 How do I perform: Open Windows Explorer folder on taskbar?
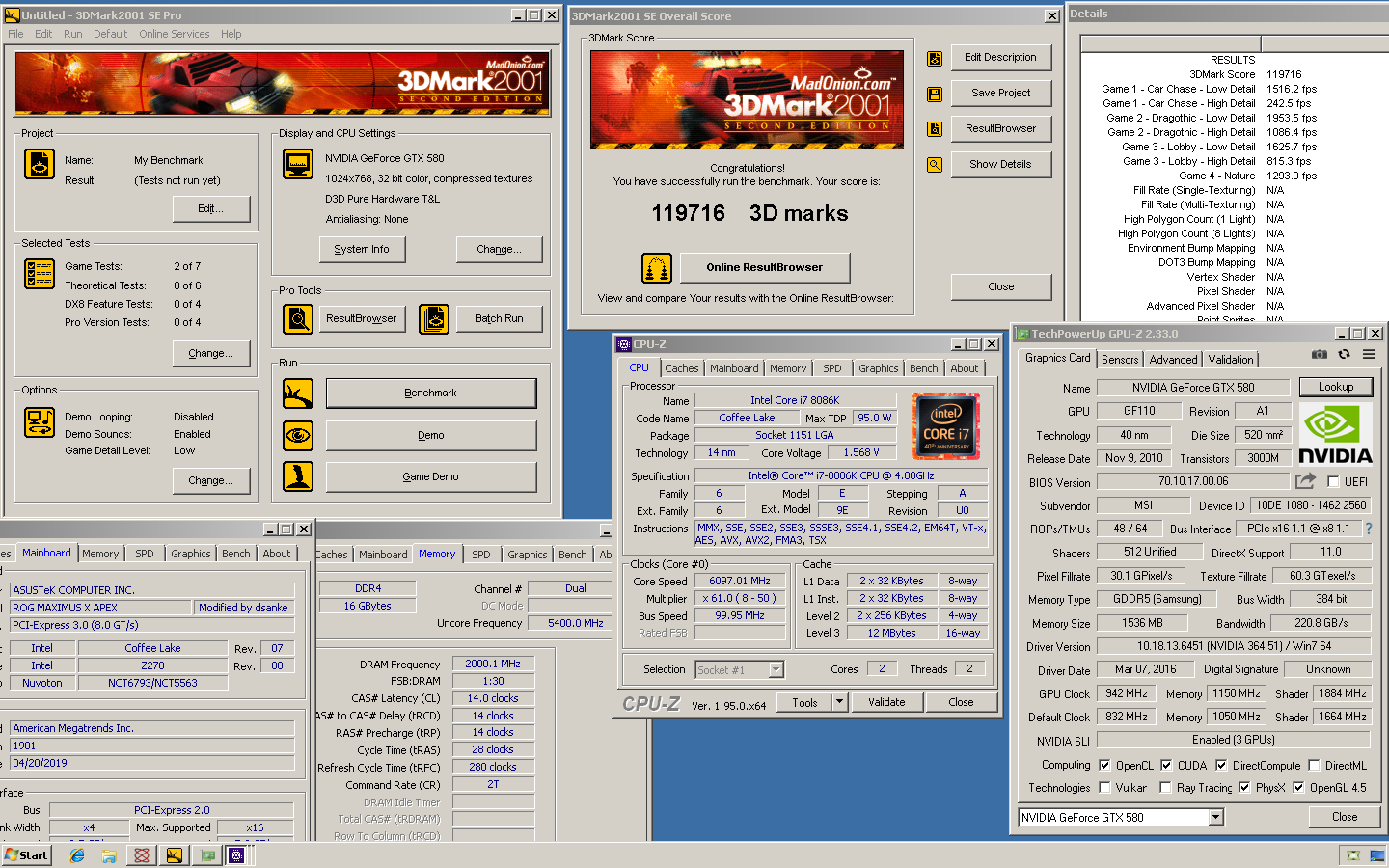tap(109, 855)
